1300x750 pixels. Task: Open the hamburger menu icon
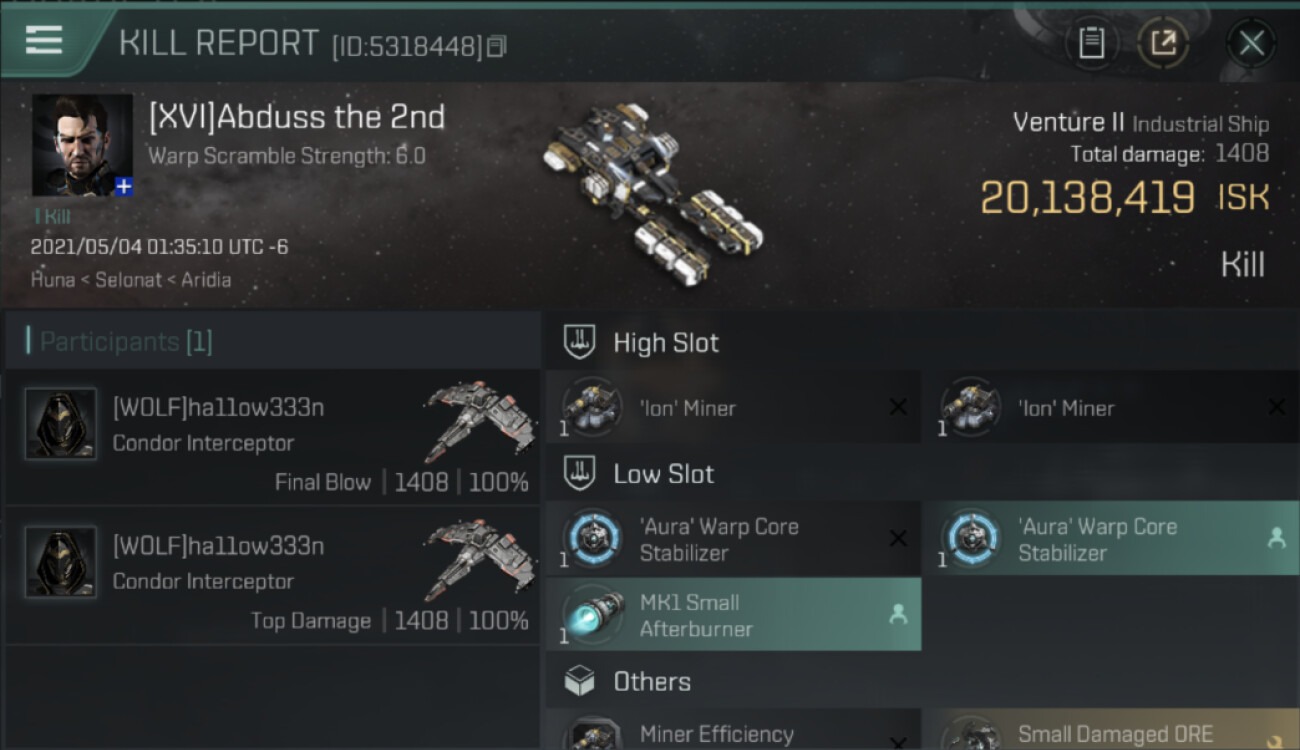44,40
